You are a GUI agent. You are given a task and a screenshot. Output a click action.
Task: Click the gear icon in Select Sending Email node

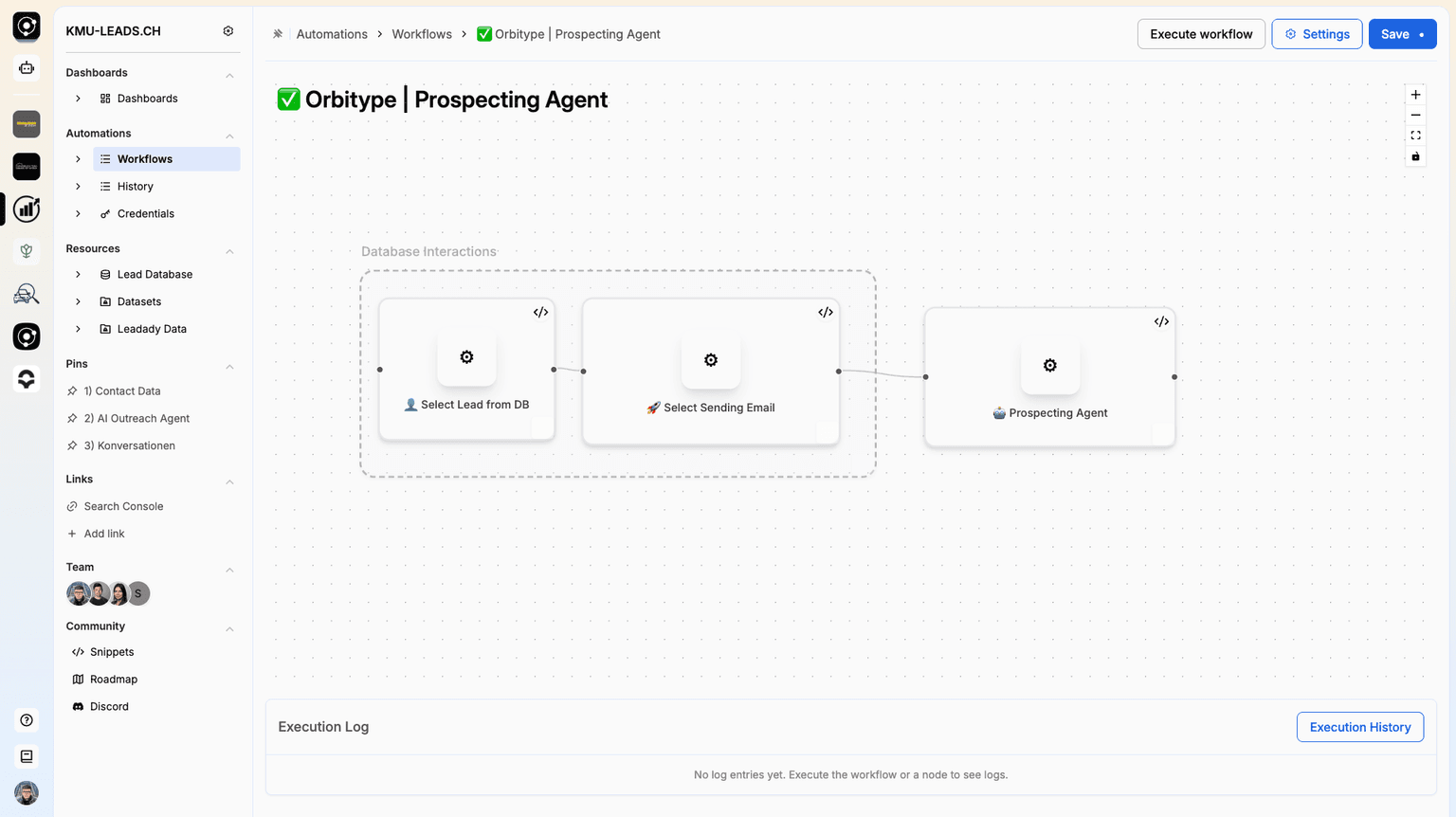tap(711, 360)
